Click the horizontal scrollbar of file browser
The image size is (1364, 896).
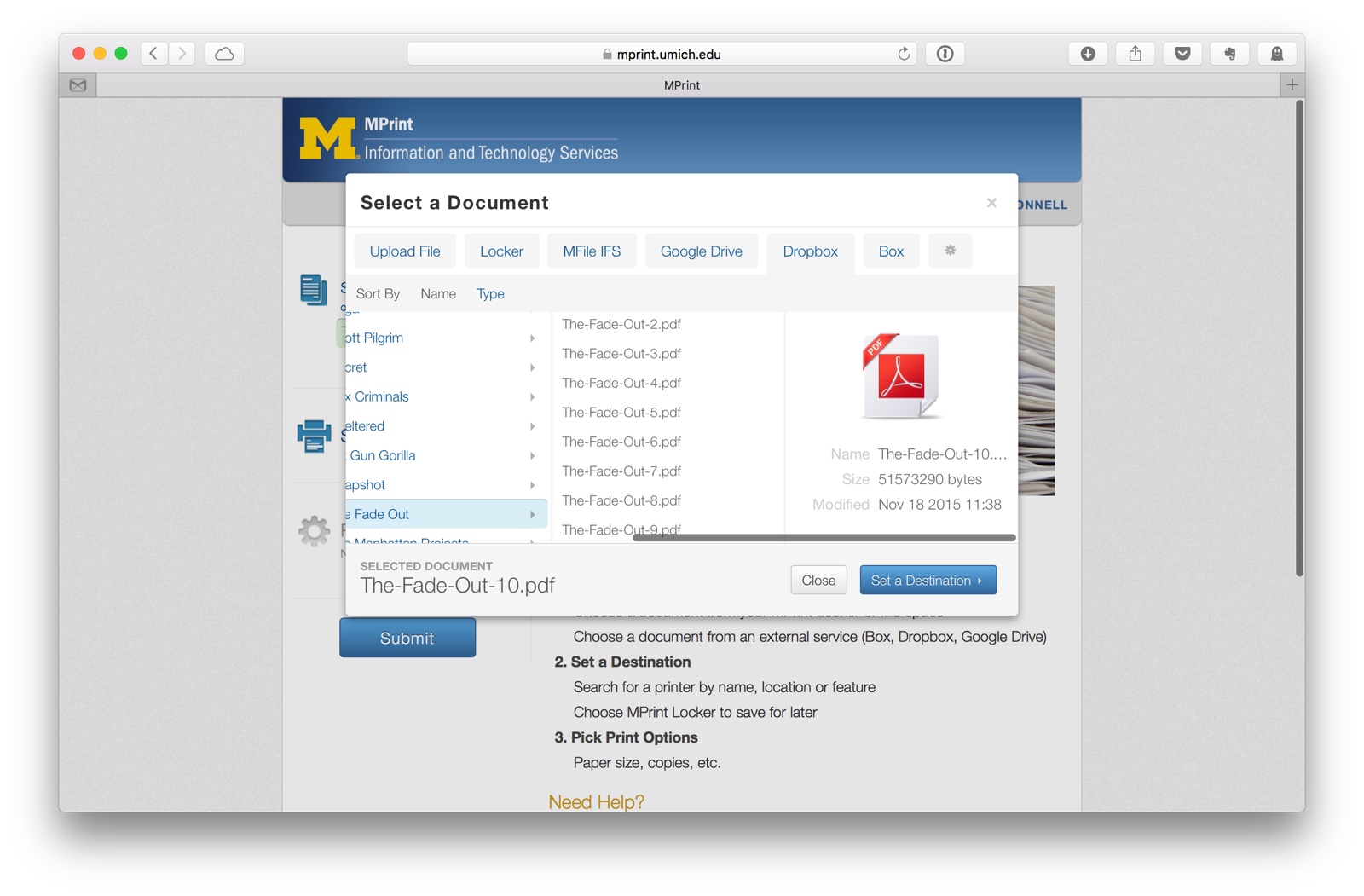pos(824,538)
